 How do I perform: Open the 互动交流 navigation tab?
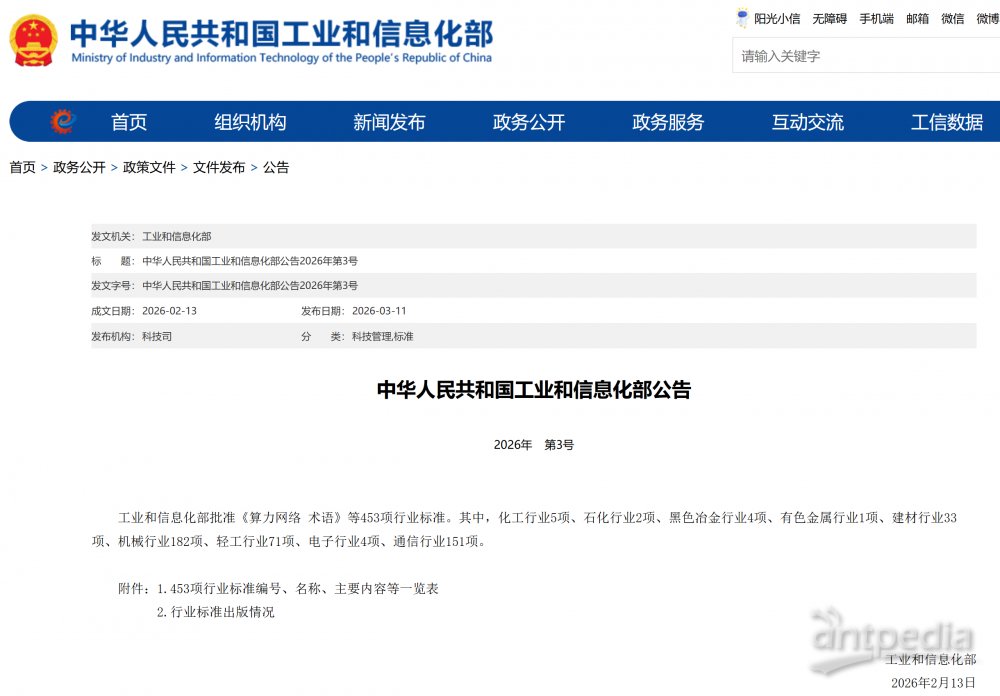(x=806, y=122)
